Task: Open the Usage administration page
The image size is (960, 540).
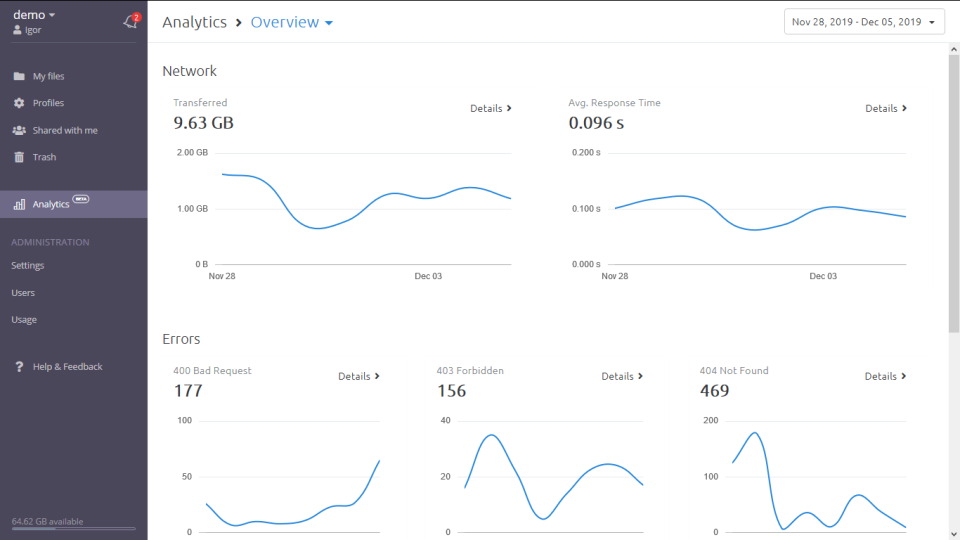Action: pos(24,320)
